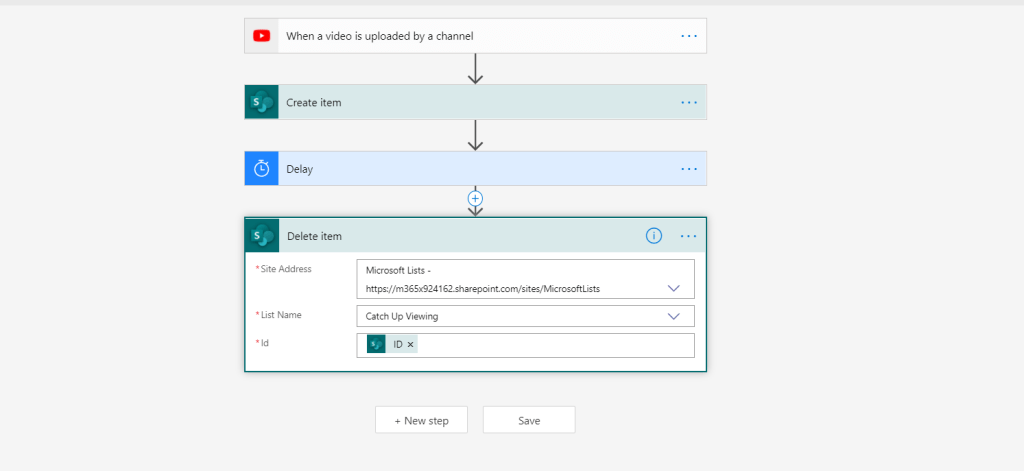Click the SharePoint icon on Delete item header

[x=262, y=236]
